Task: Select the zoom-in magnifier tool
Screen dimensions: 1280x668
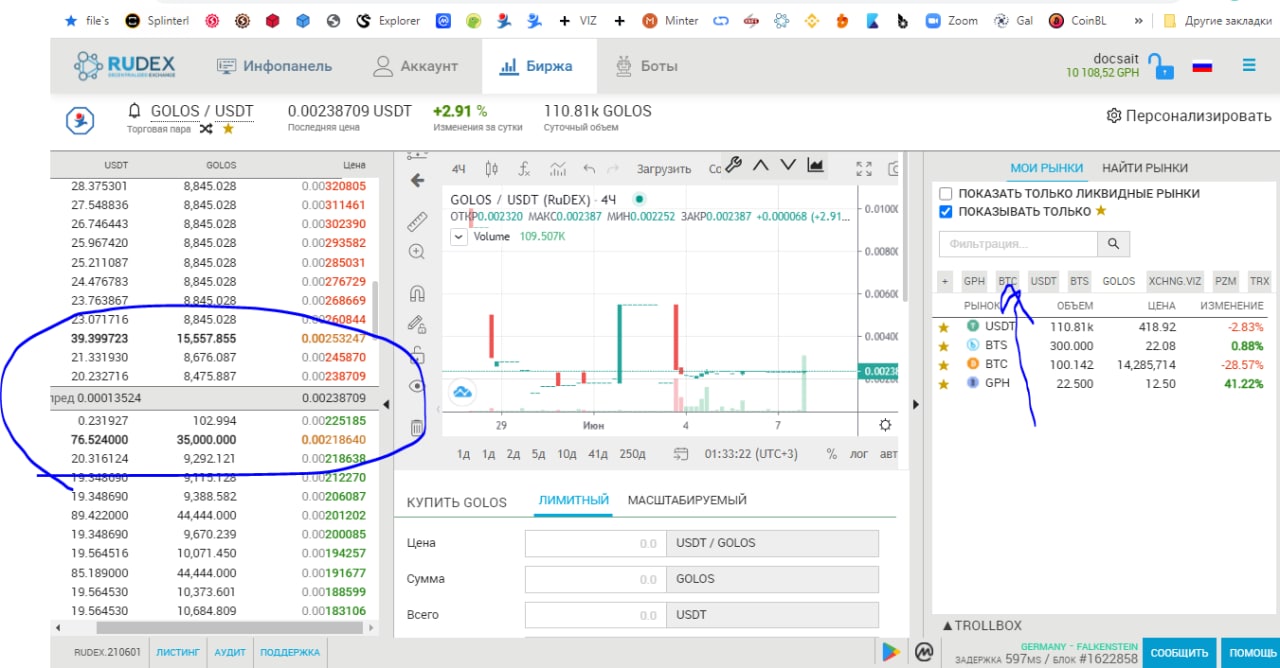Action: (x=418, y=253)
